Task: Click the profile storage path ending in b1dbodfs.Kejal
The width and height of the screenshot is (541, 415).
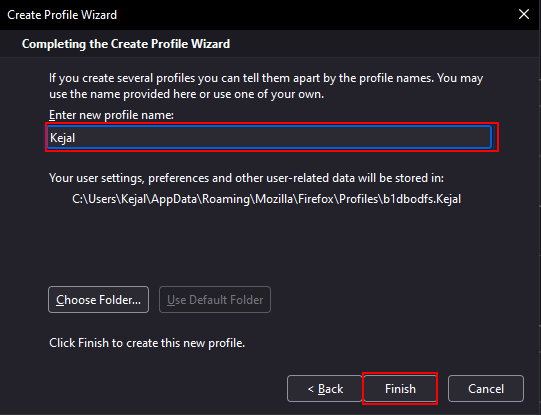Action: 266,199
